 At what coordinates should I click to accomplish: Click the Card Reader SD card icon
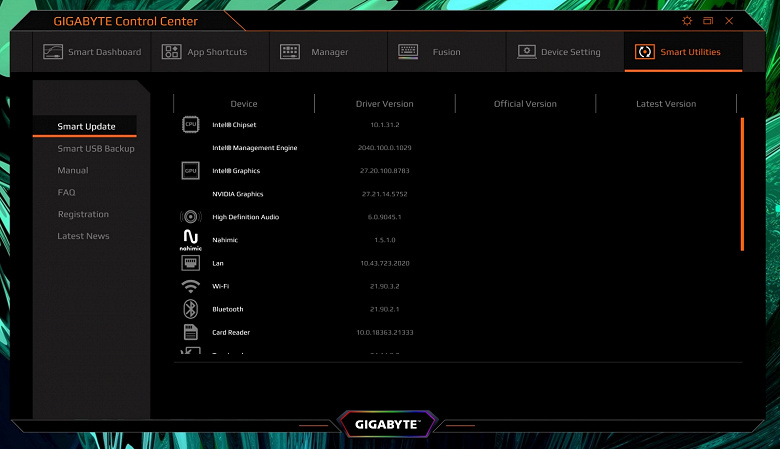191,332
